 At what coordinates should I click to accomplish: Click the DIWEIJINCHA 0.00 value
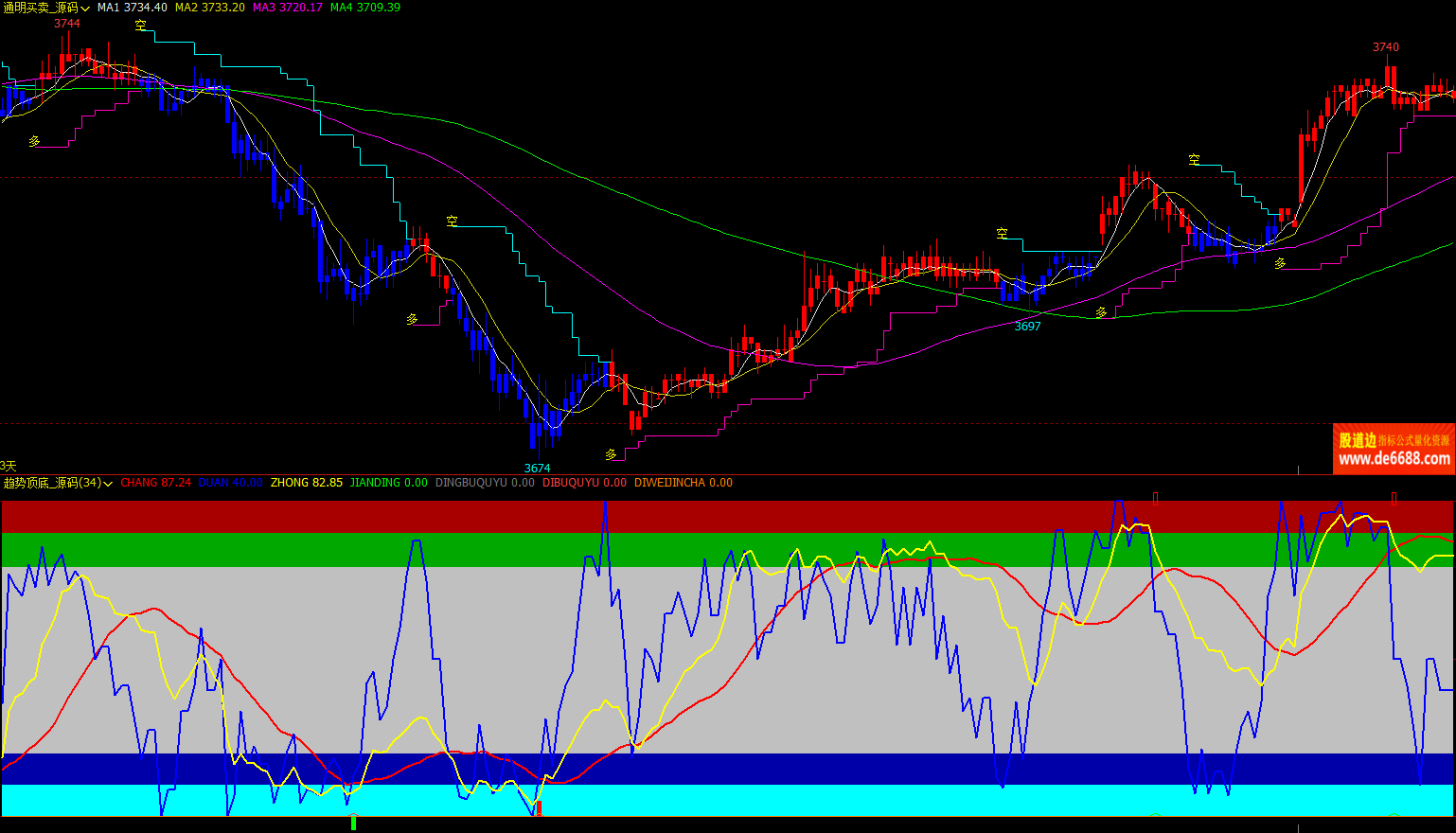pyautogui.click(x=684, y=483)
